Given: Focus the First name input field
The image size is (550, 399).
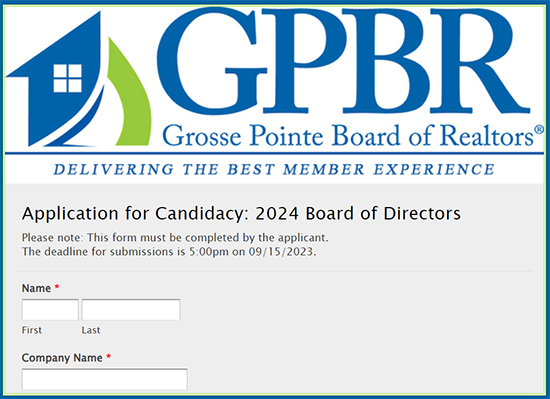Looking at the screenshot, I should point(50,310).
